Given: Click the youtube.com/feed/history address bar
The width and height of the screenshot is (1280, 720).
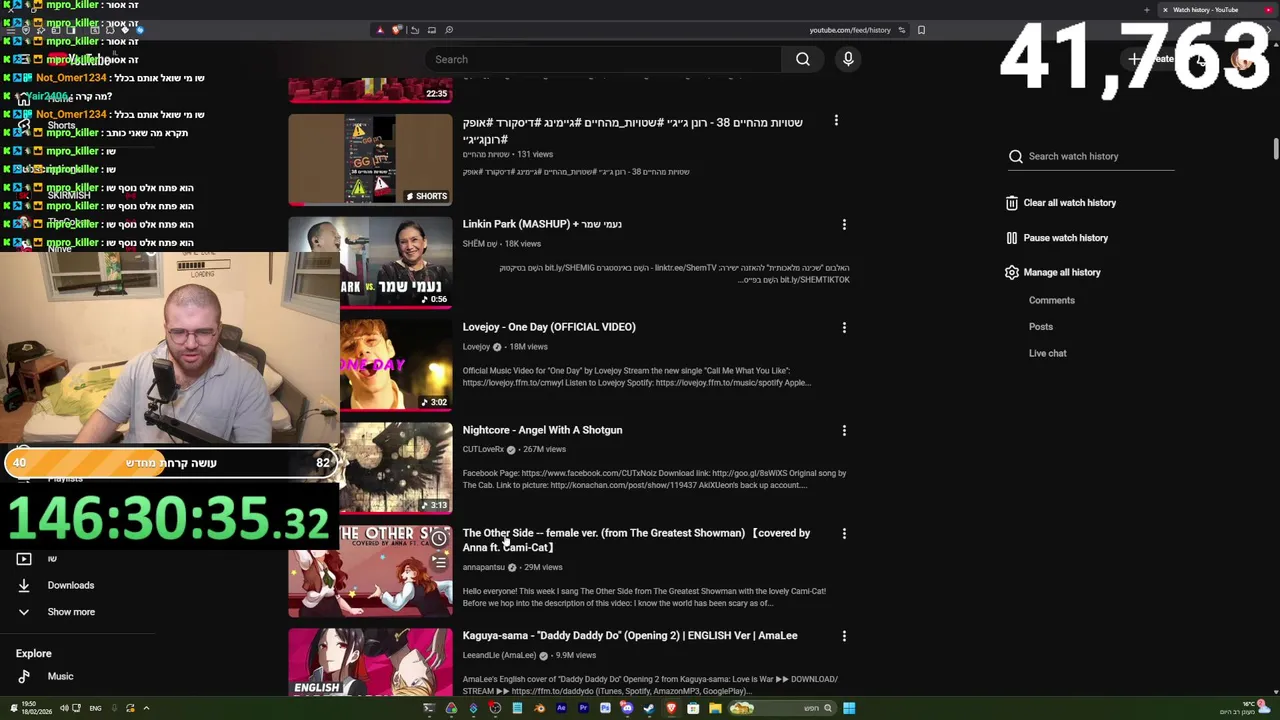Looking at the screenshot, I should coord(850,30).
